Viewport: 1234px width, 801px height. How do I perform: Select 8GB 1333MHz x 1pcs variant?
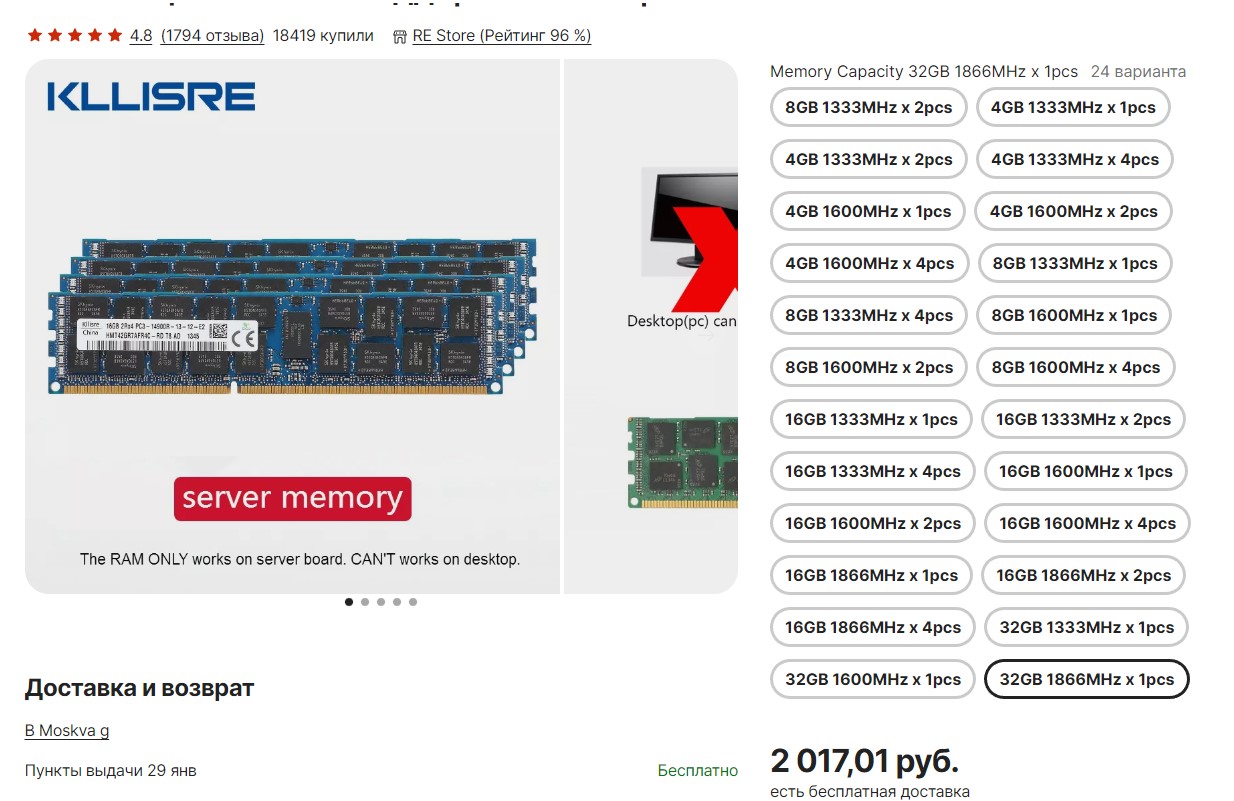click(1074, 263)
